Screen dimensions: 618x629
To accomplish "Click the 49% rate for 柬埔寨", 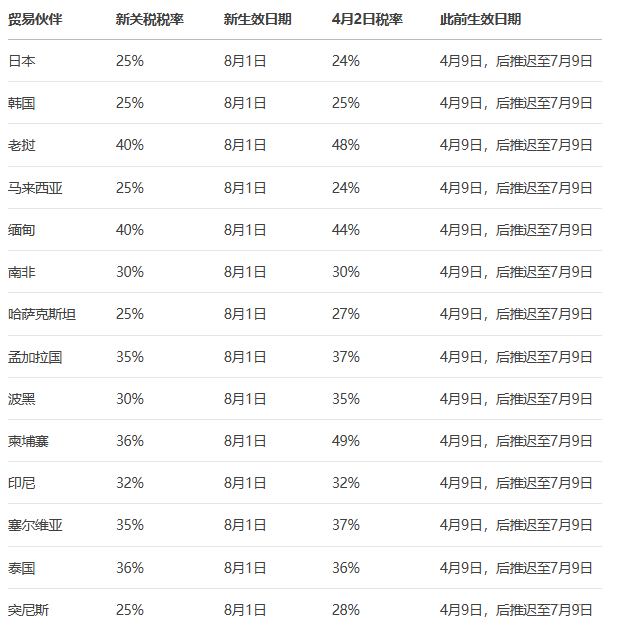I will point(346,441).
